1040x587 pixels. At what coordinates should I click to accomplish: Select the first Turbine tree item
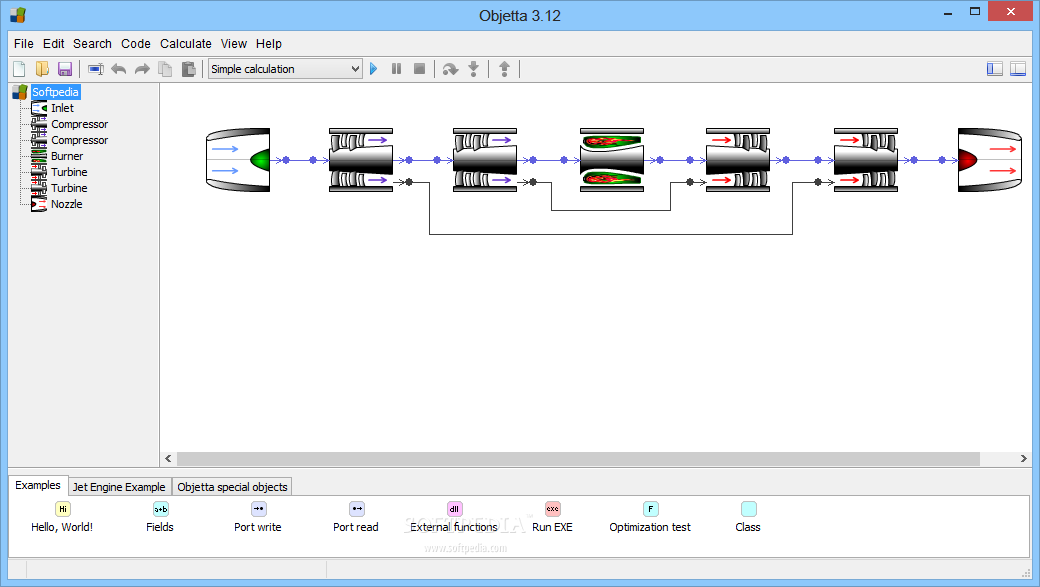click(69, 172)
